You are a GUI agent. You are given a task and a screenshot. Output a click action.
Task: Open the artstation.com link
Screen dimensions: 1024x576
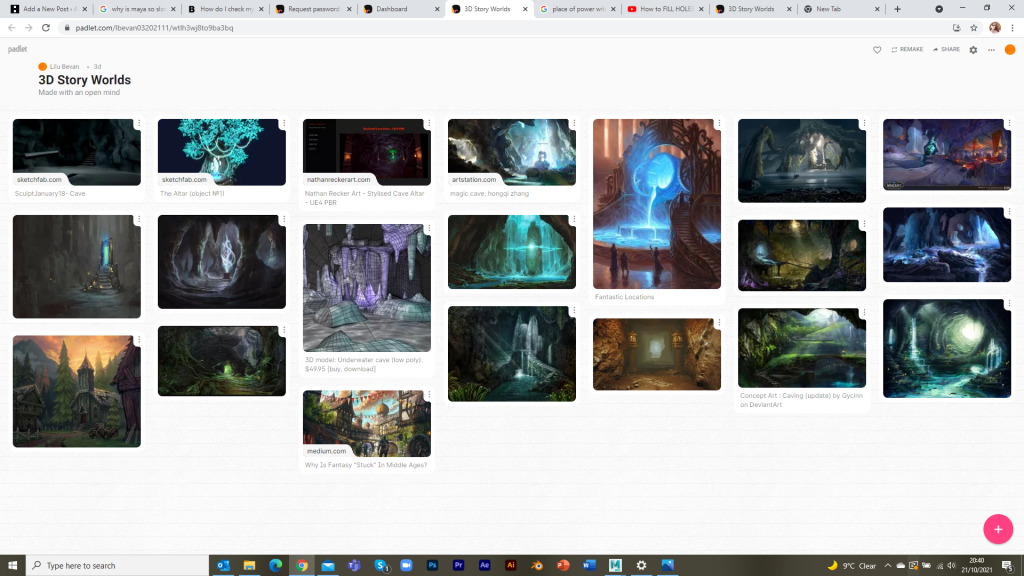[473, 180]
